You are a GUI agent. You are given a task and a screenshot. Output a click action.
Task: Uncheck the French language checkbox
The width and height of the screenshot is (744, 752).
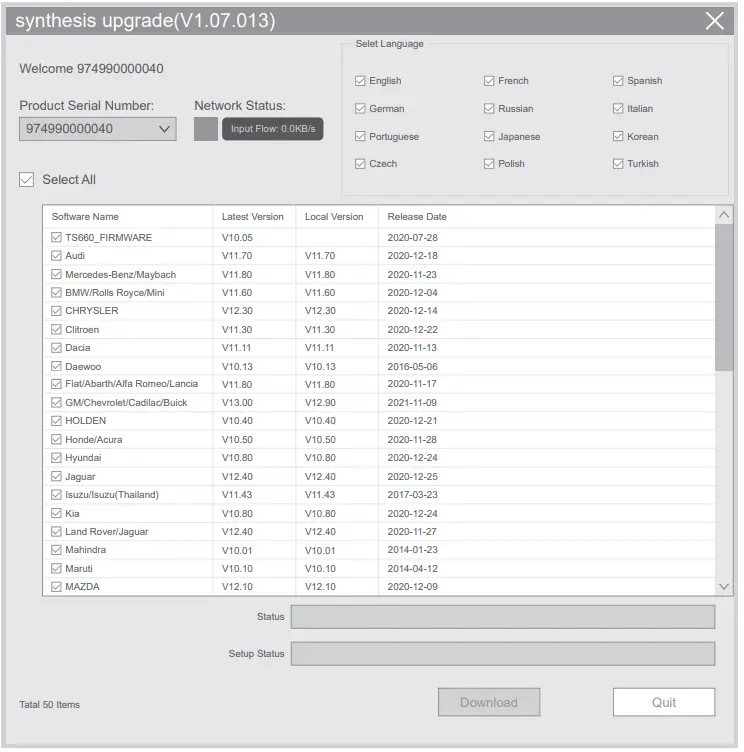click(x=489, y=81)
